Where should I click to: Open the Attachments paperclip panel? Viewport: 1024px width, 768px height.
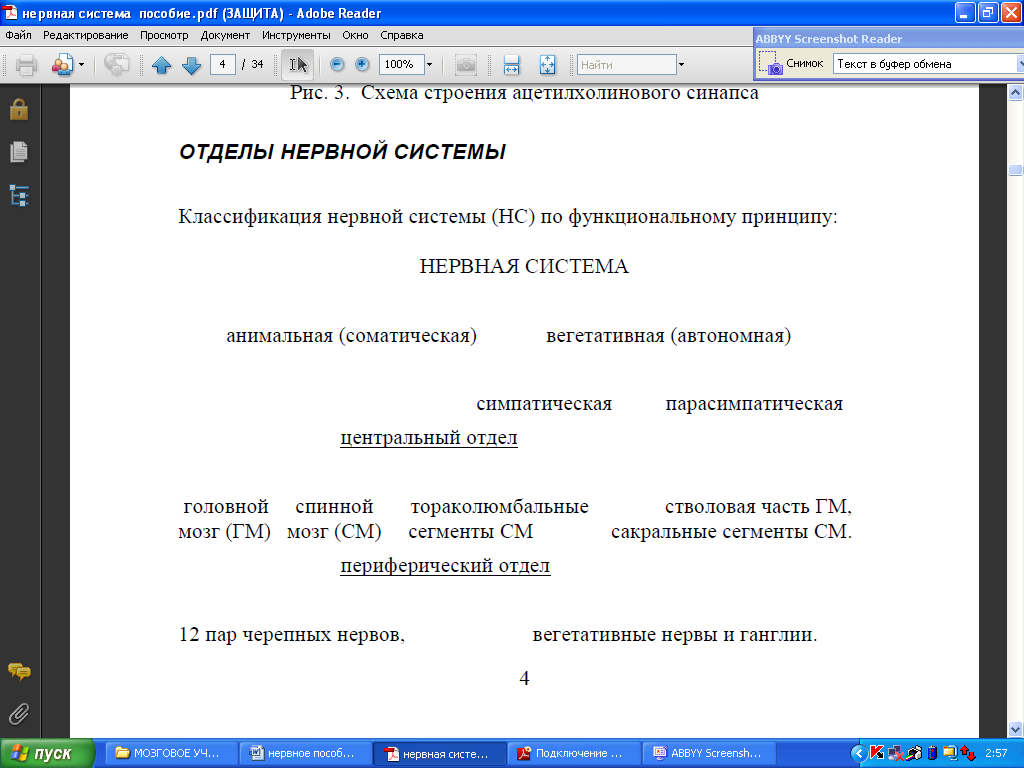coord(19,714)
